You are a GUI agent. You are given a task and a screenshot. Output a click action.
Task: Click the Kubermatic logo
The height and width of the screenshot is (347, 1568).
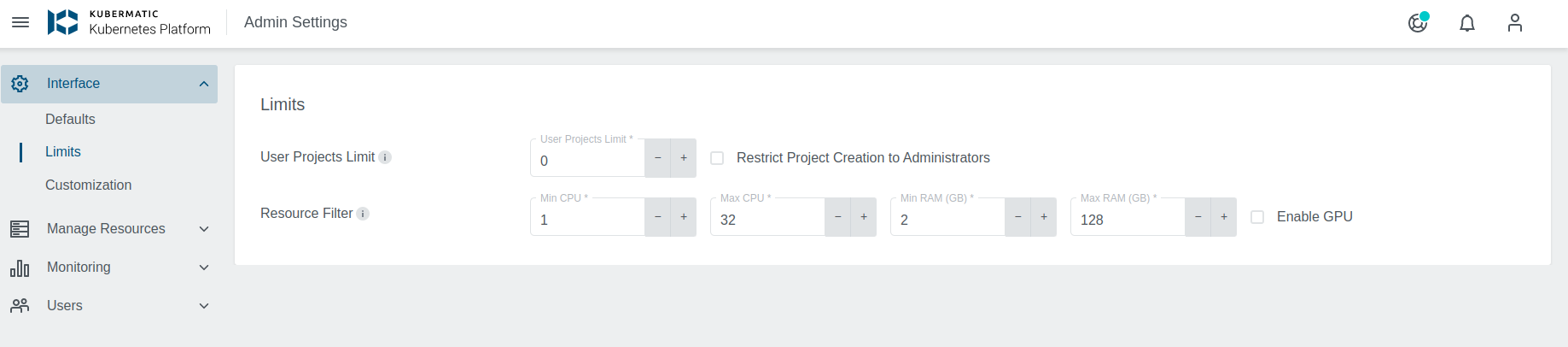click(x=62, y=22)
